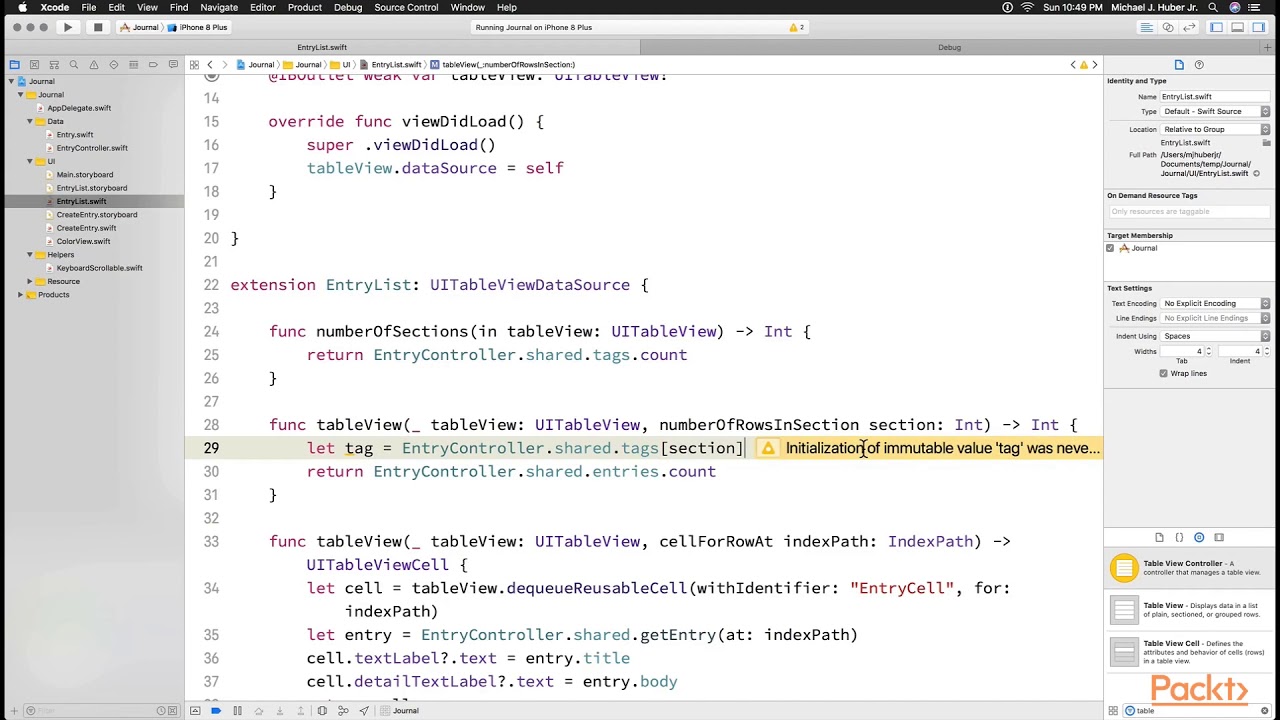Switch to the Debug tab
This screenshot has height=720, width=1280.
949,47
